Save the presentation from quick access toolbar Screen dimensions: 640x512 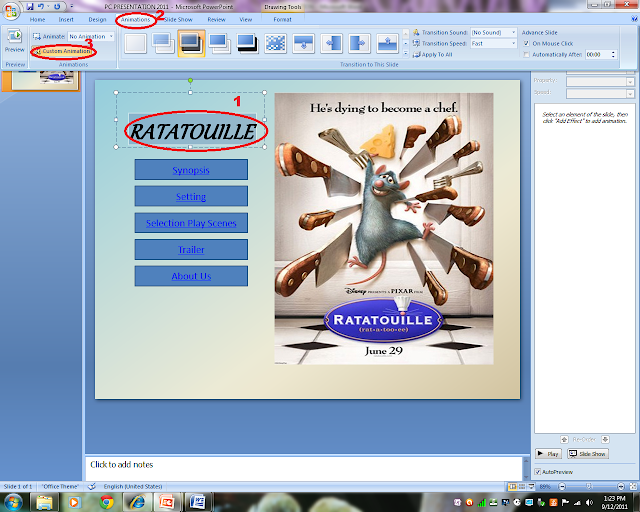[x=30, y=7]
